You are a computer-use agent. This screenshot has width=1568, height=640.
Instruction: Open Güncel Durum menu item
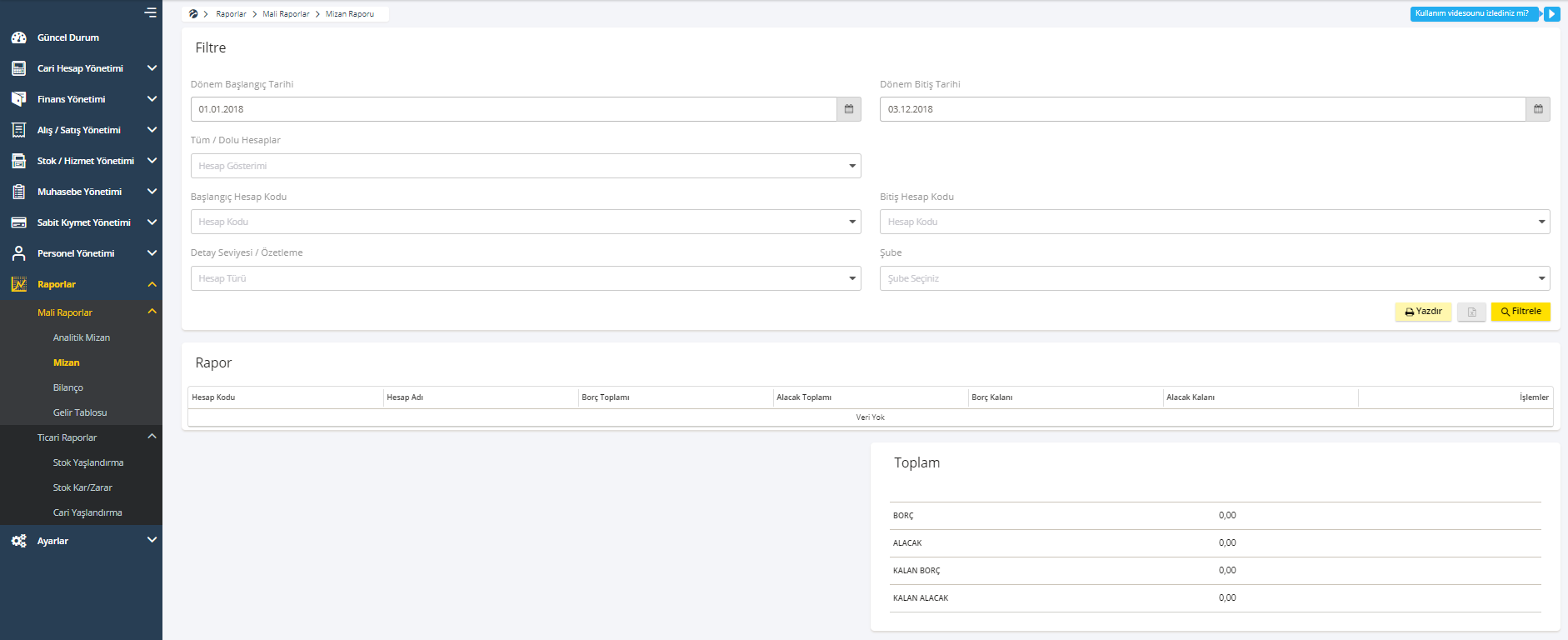click(x=68, y=37)
